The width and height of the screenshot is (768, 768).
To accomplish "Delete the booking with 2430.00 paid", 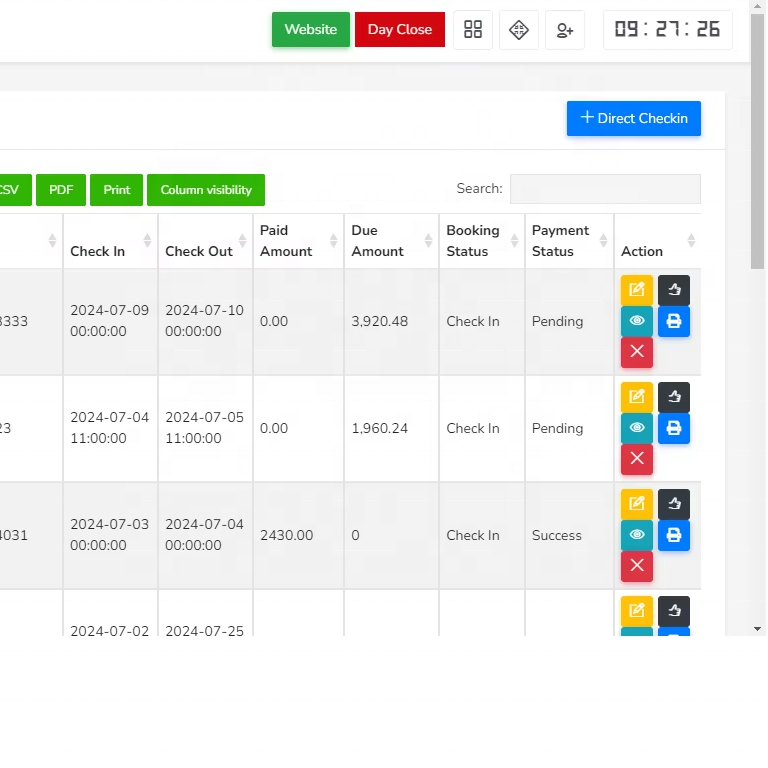I will tap(637, 566).
